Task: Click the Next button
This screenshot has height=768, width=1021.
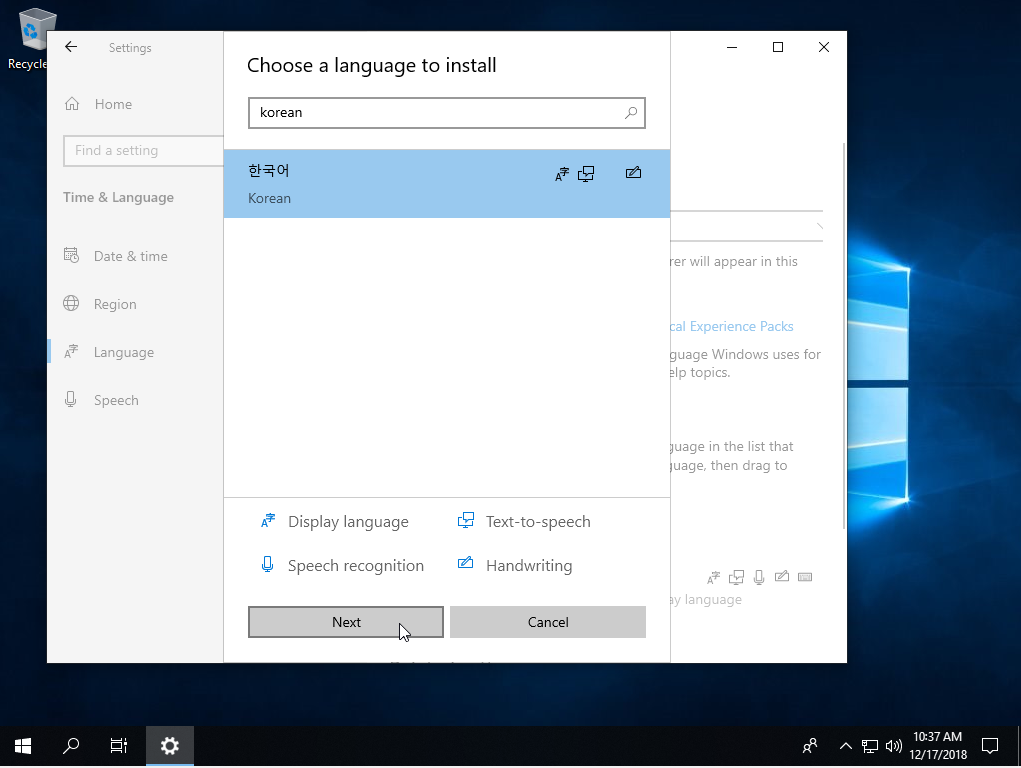Action: pos(346,622)
